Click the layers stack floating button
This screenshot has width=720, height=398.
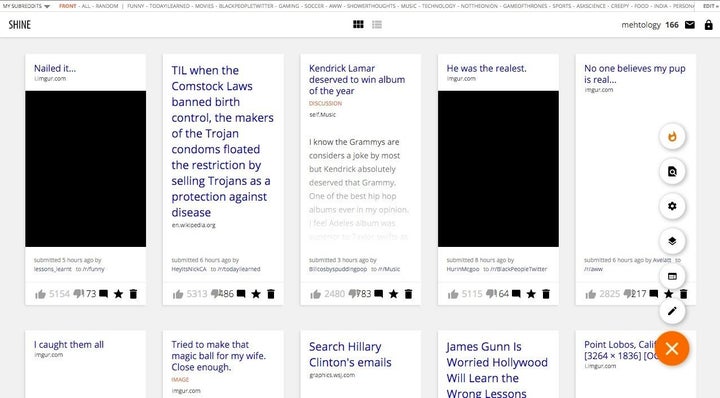(672, 241)
